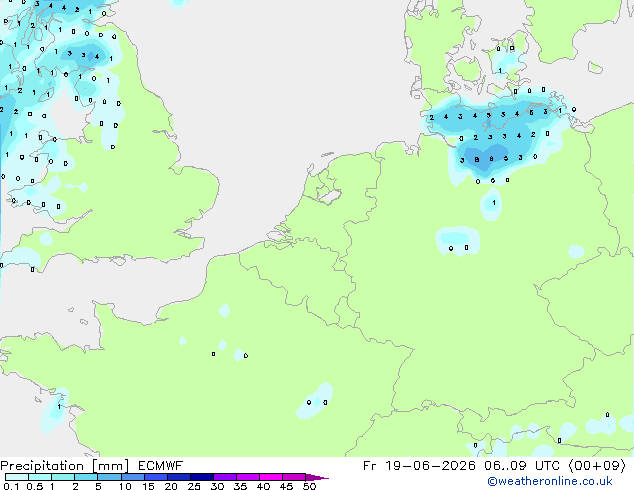Select the 20–25 mm legend swatch
The width and height of the screenshot is (634, 490).
tap(178, 477)
